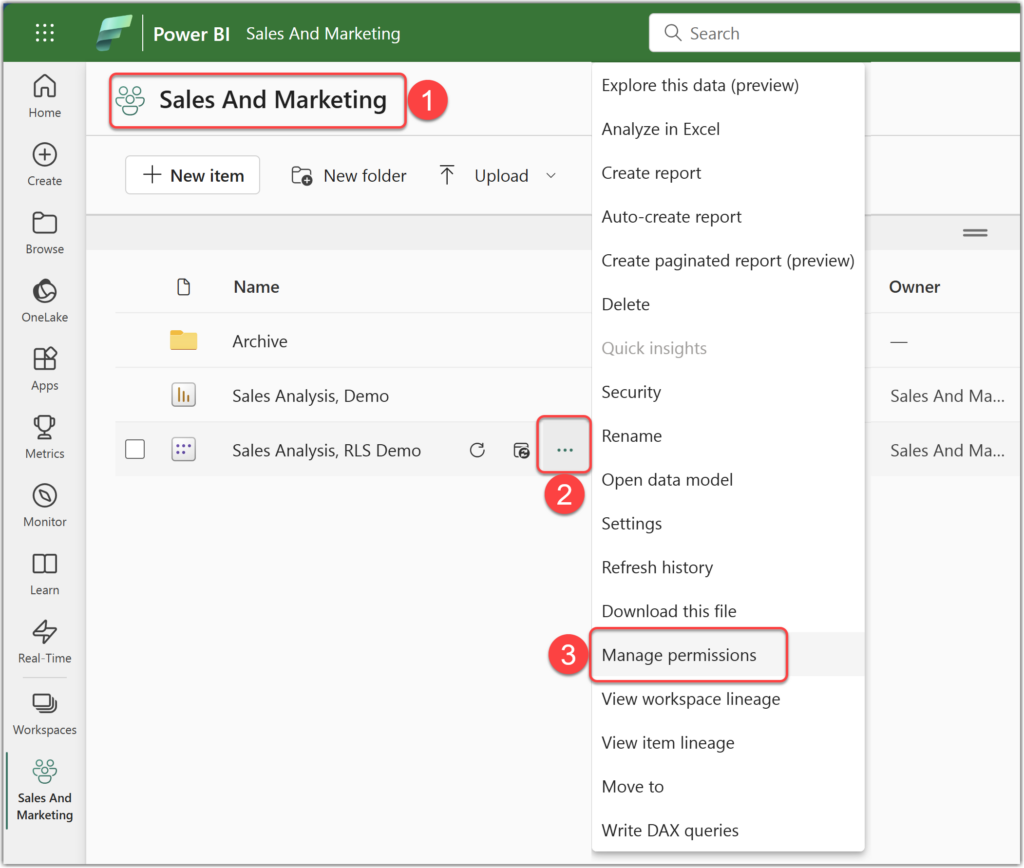This screenshot has height=868, width=1024.
Task: Sort by the Owner column header
Action: (x=914, y=287)
